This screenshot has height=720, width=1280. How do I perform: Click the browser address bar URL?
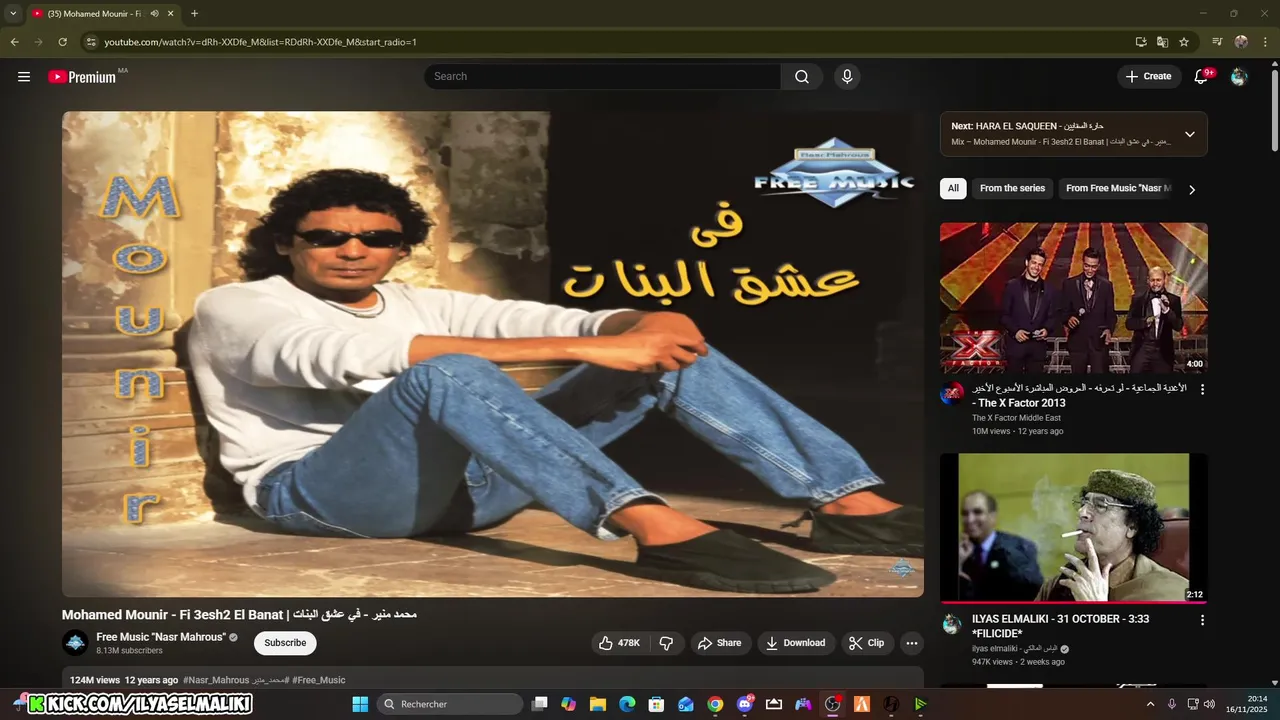point(260,42)
